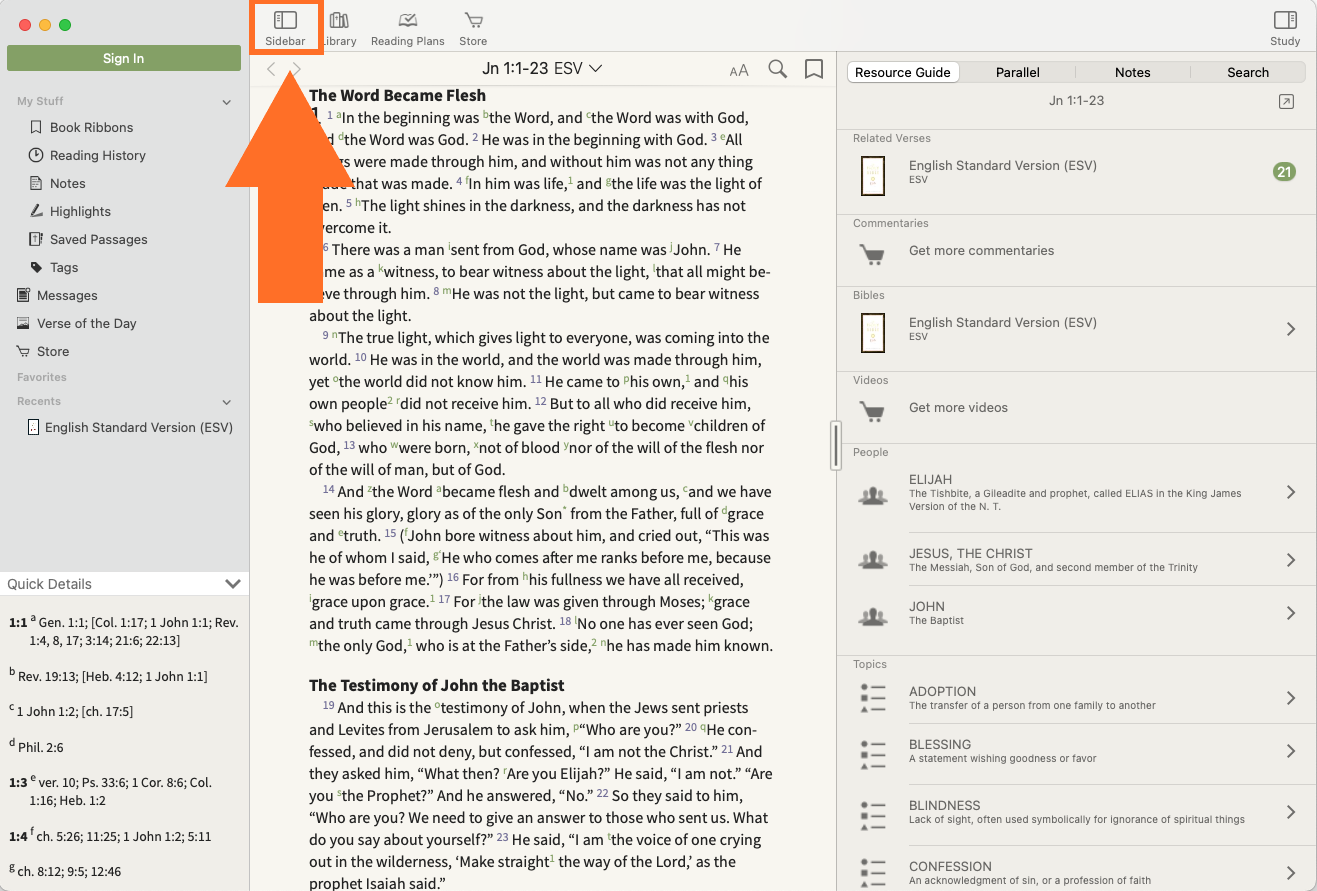
Task: Open Highlights in sidebar
Action: tap(80, 211)
